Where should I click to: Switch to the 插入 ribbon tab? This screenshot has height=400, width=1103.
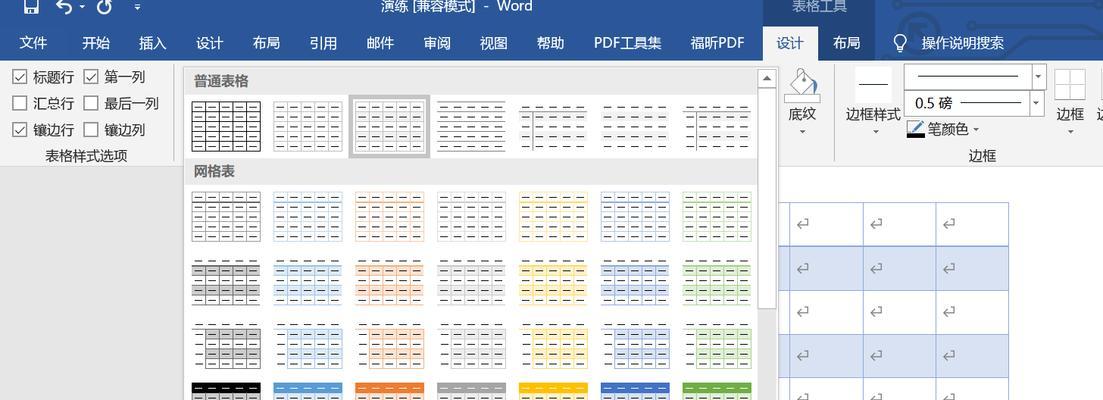(x=153, y=44)
